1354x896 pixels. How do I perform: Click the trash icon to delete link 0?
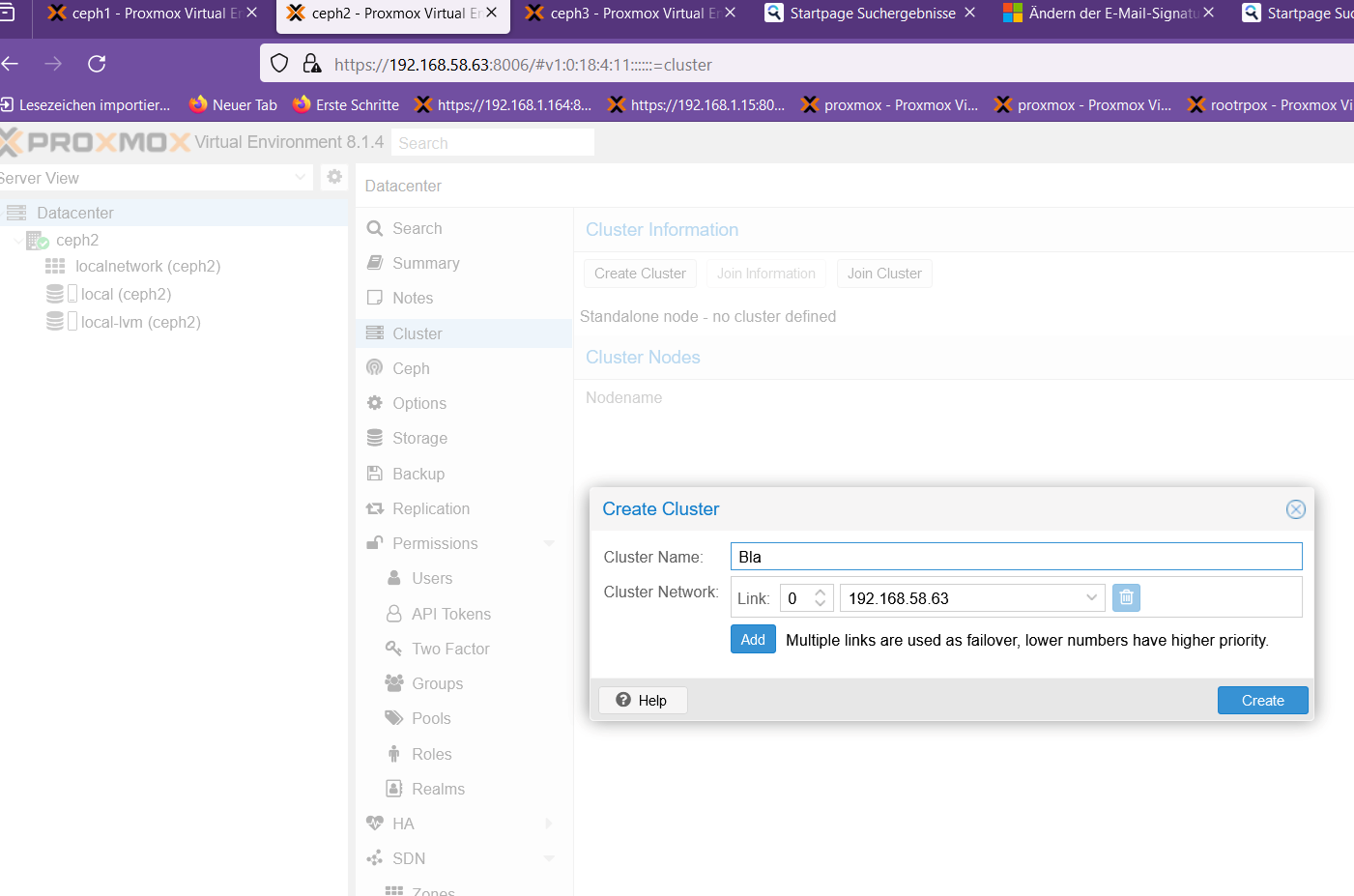click(1126, 598)
